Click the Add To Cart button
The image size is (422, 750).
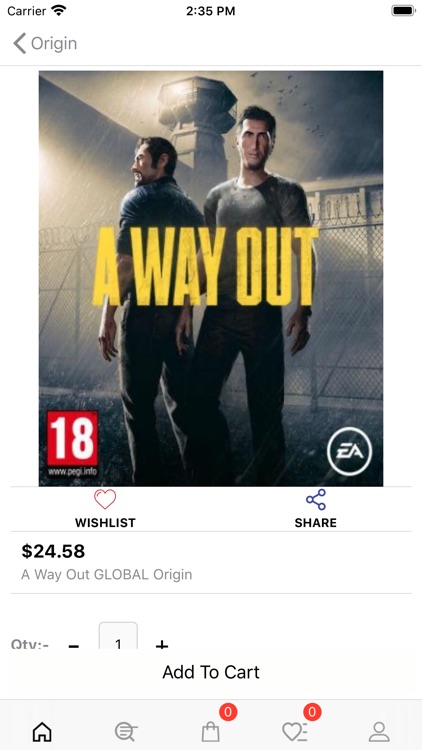tap(211, 672)
